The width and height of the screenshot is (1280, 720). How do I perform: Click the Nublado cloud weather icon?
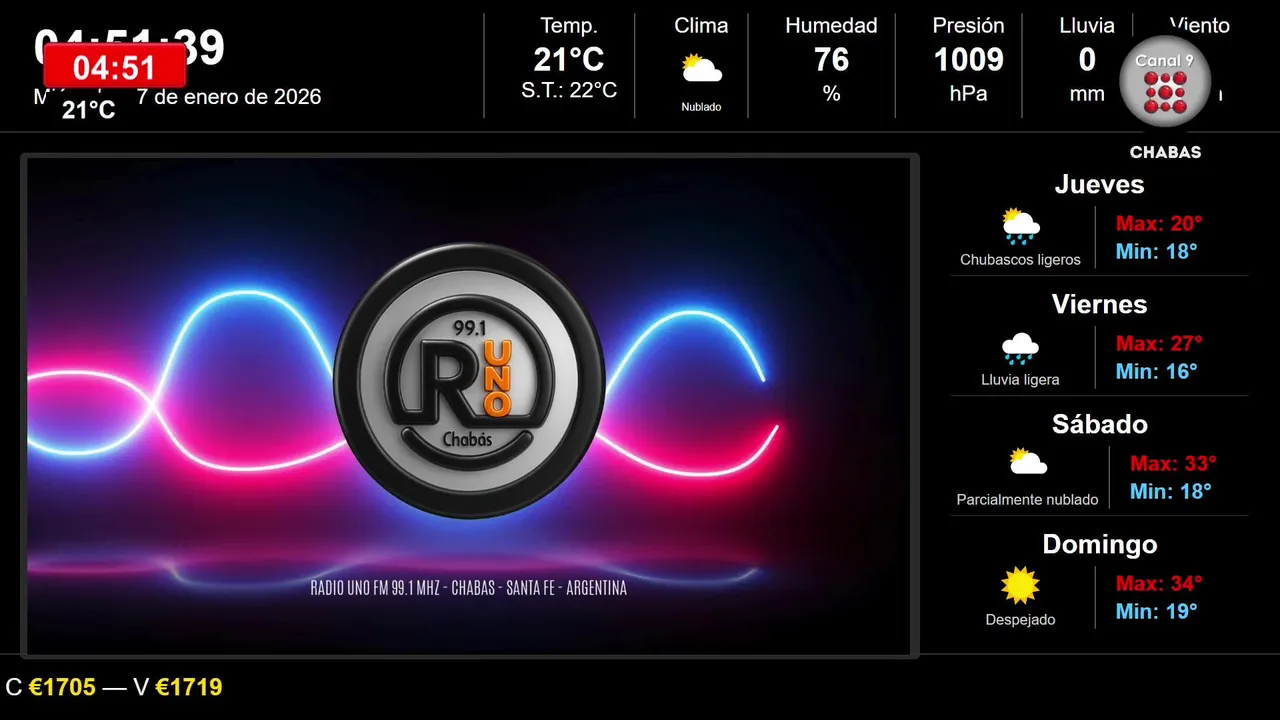click(x=701, y=68)
